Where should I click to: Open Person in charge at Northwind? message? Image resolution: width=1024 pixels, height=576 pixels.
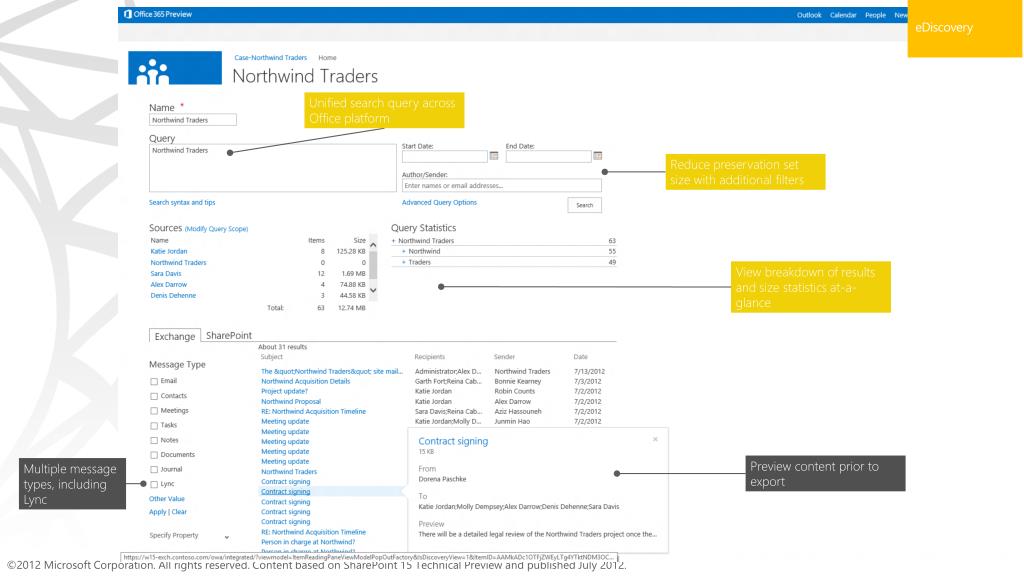(308, 542)
